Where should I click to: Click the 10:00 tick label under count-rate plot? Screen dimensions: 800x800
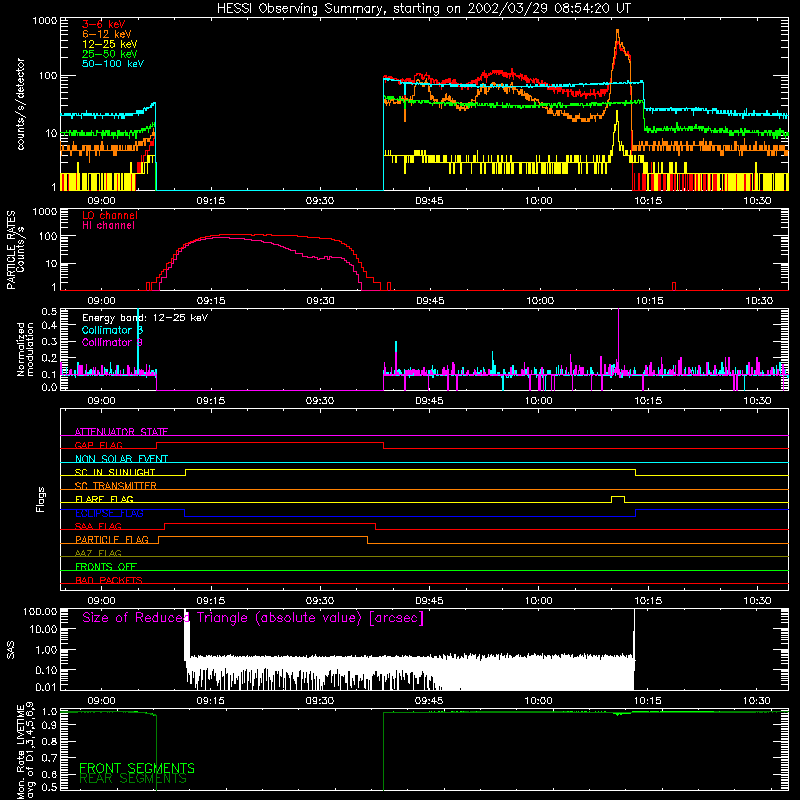pos(539,201)
